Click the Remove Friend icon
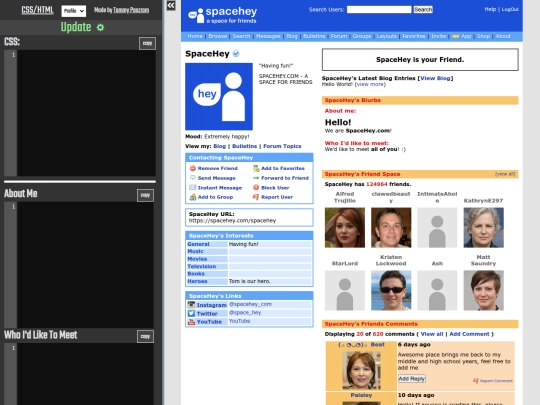 193,168
